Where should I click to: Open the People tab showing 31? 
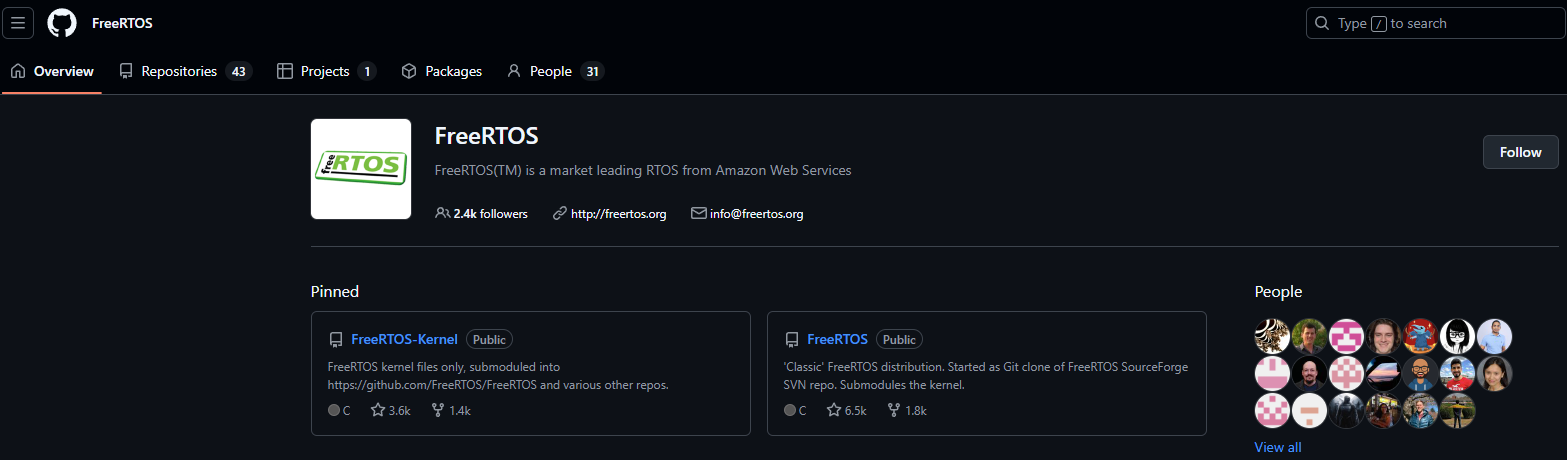pyautogui.click(x=555, y=71)
